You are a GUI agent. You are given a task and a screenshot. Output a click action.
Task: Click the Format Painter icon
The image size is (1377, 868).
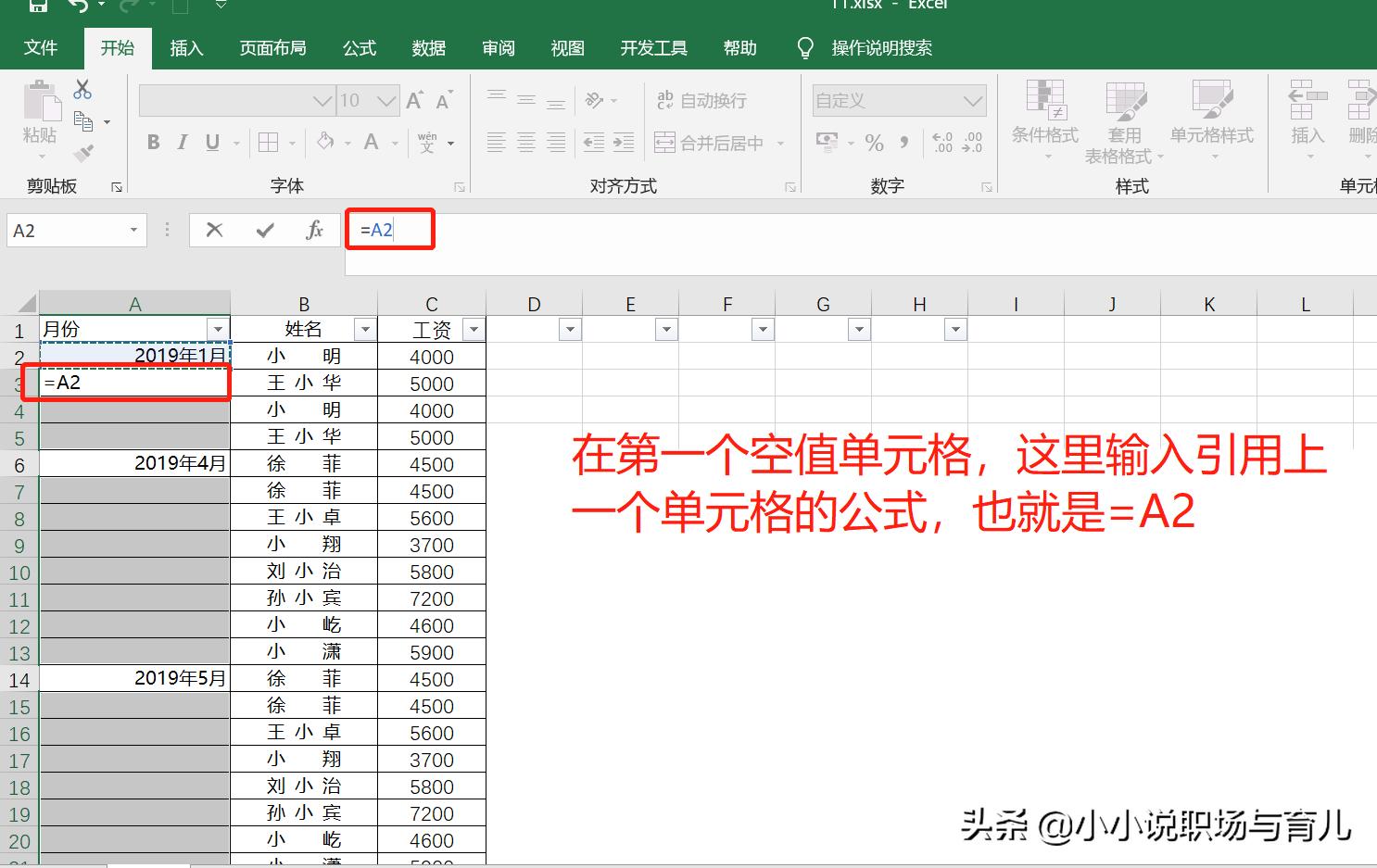pyautogui.click(x=82, y=153)
